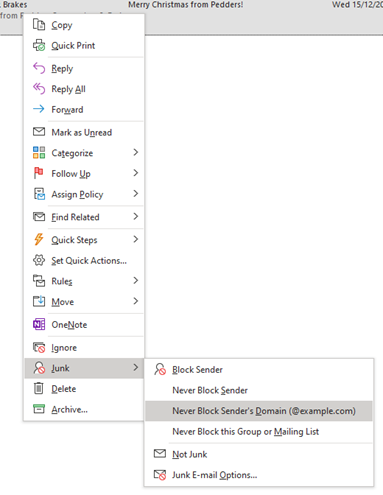This screenshot has width=383, height=495.
Task: Click the purple OneNote icon
Action: (39, 324)
